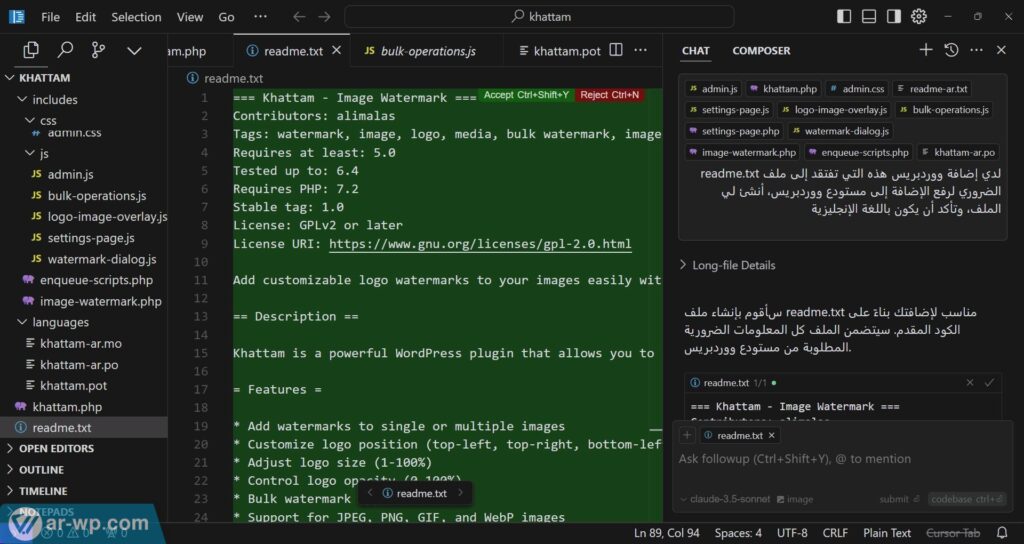Viewport: 1024px width, 544px height.
Task: Click the Explorer files icon
Action: click(x=31, y=50)
